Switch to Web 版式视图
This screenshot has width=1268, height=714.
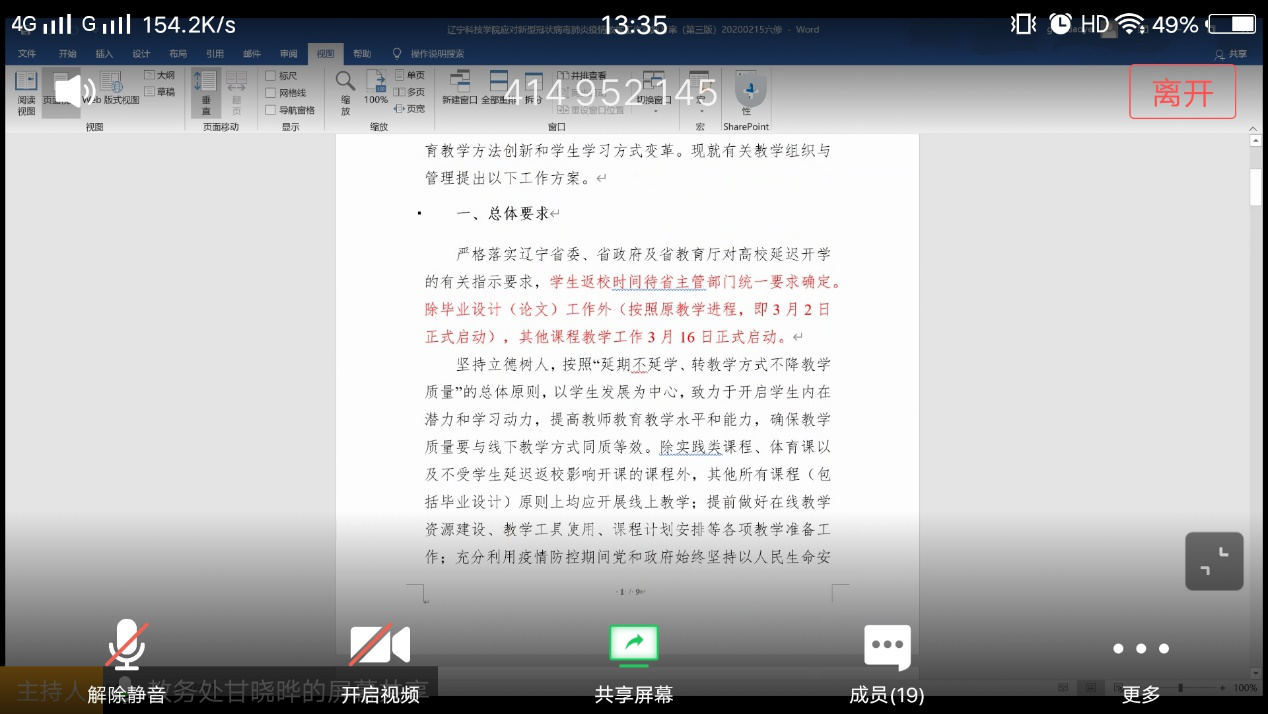pos(110,89)
